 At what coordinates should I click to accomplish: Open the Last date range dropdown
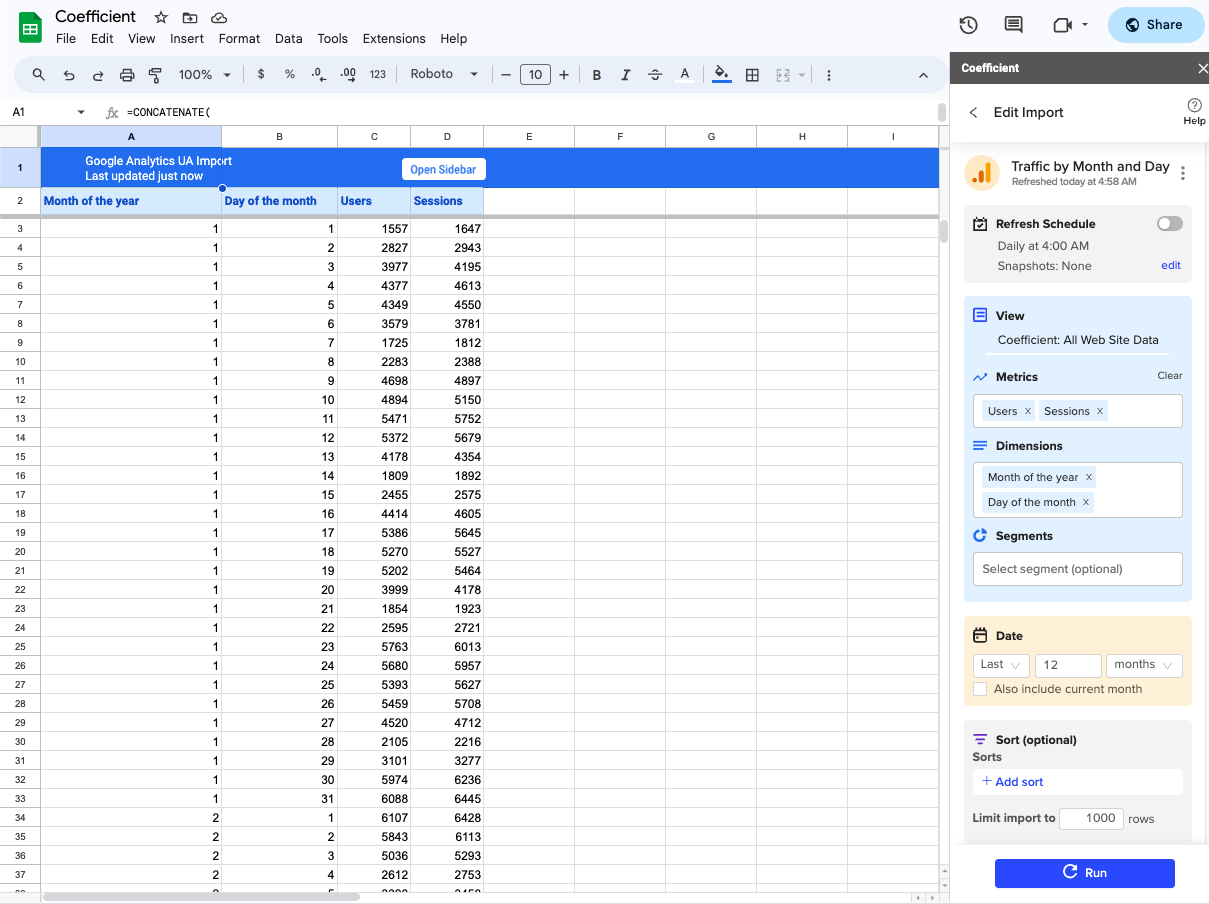click(1000, 665)
